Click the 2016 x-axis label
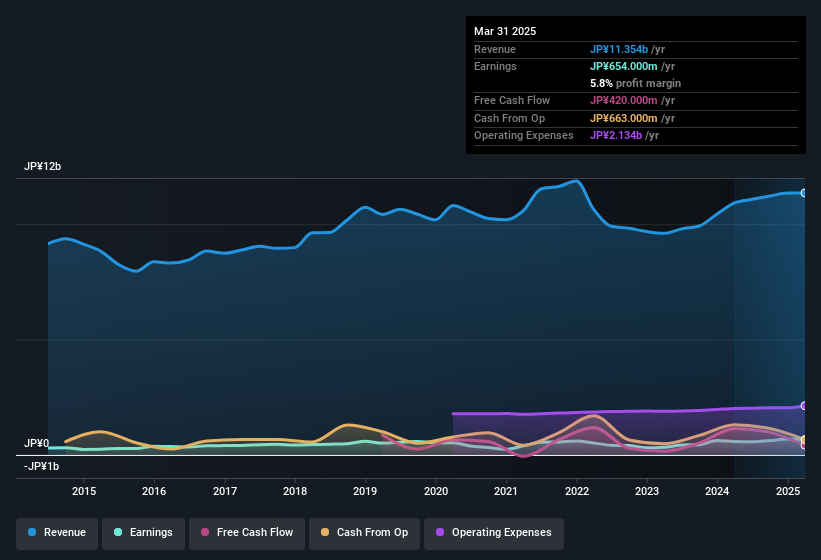 [x=154, y=491]
